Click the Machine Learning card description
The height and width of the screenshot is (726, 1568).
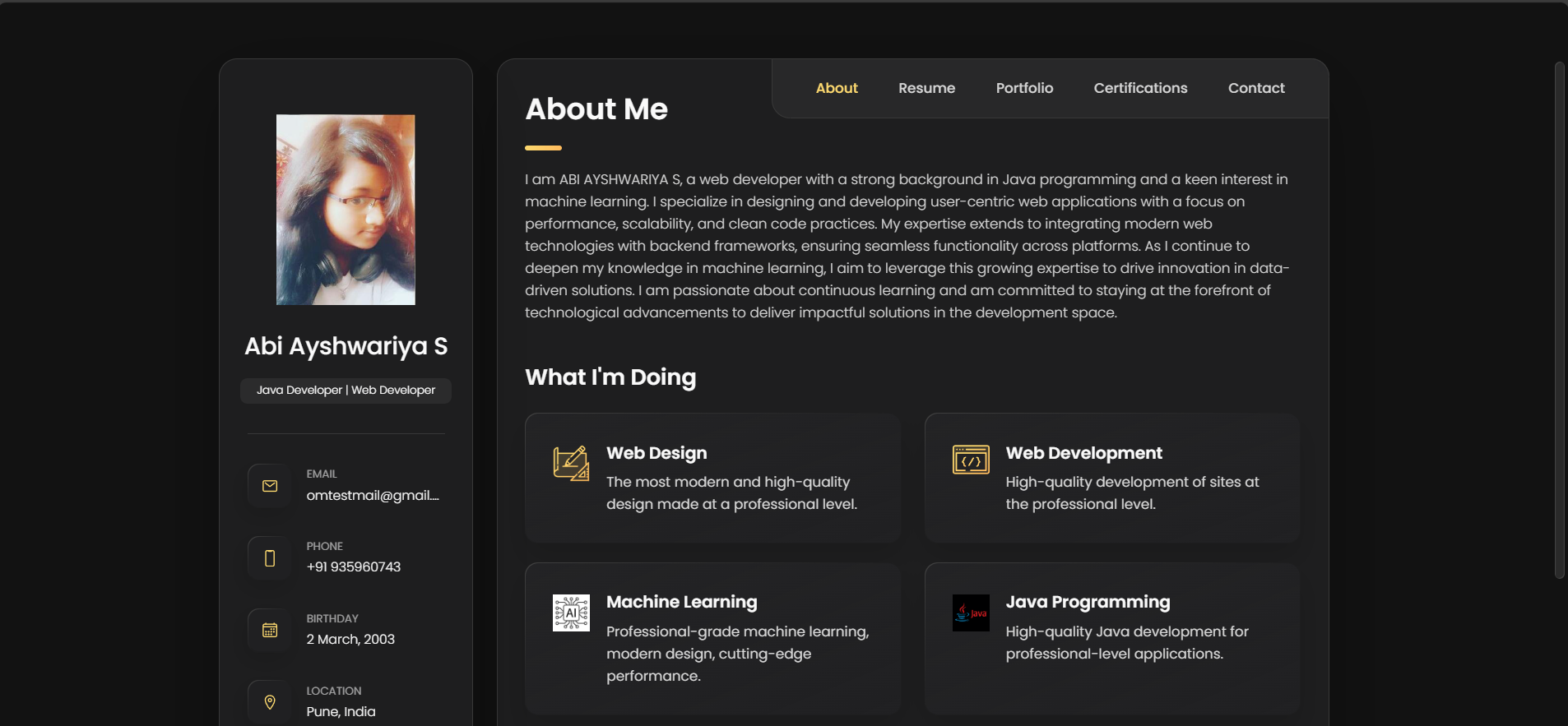pyautogui.click(x=737, y=654)
